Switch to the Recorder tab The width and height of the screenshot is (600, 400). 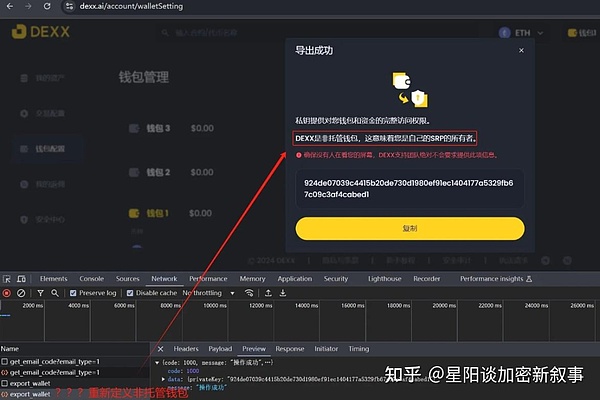pos(427,279)
